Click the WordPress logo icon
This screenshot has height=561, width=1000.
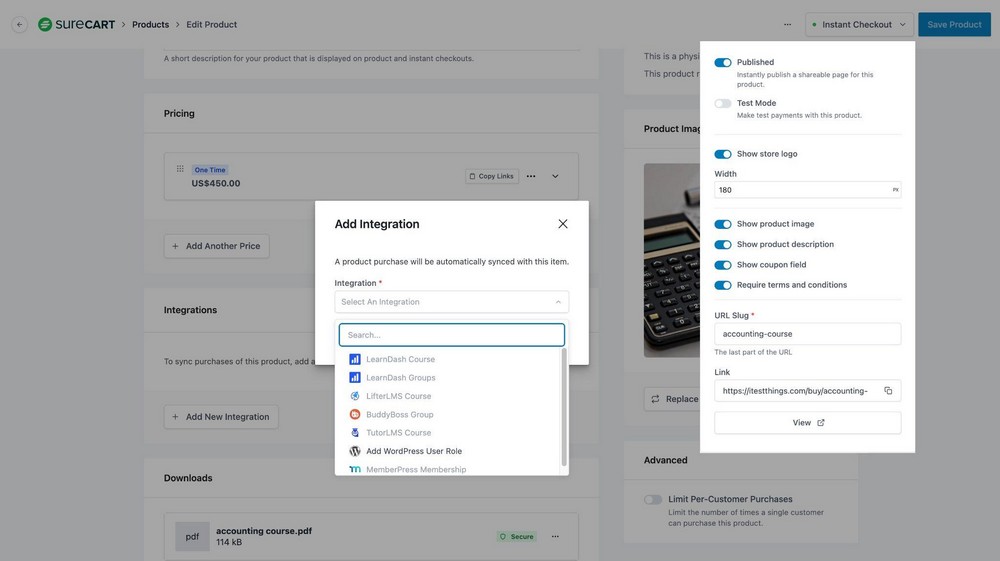355,451
